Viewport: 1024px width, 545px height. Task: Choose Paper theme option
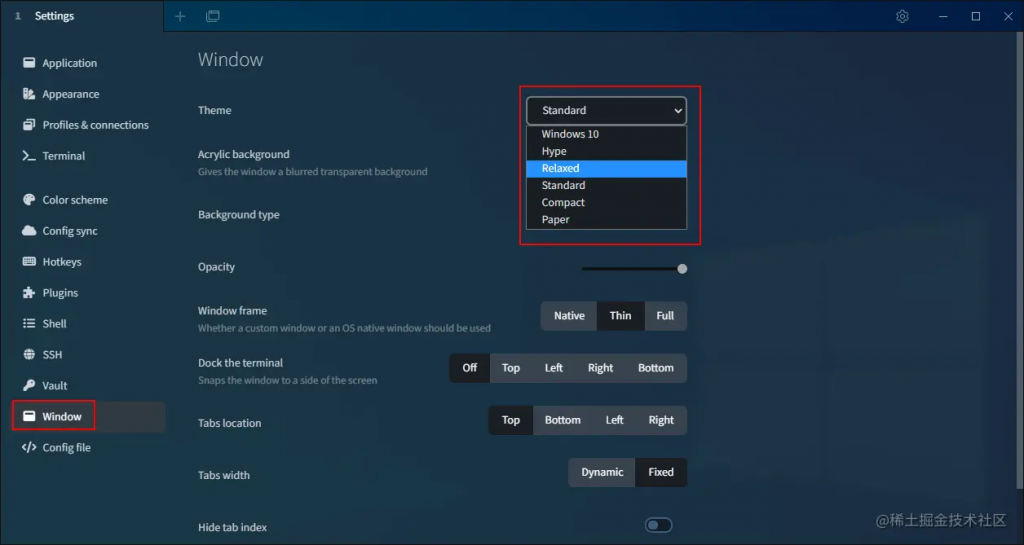pyautogui.click(x=606, y=219)
